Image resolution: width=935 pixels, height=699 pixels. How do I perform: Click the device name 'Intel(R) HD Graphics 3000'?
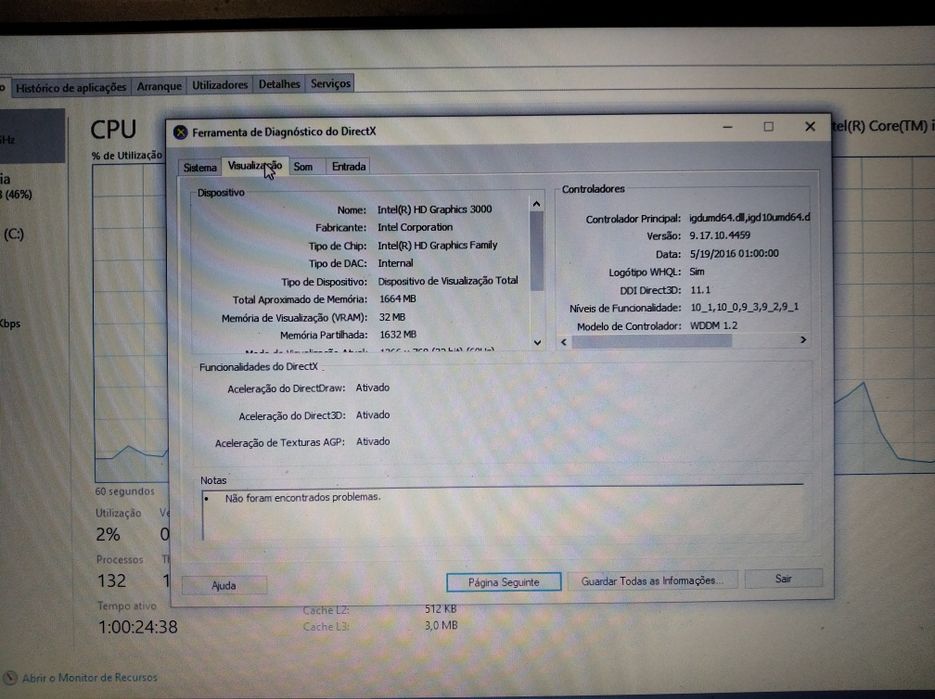tap(435, 209)
